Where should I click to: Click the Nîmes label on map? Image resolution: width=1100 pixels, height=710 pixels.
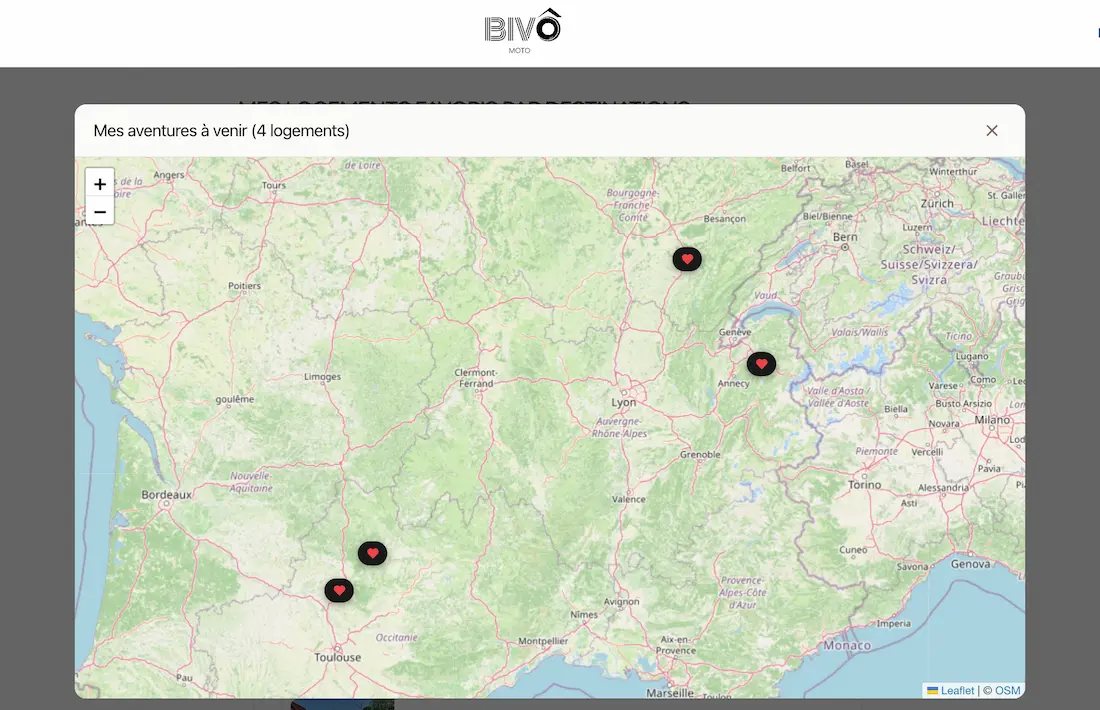584,615
